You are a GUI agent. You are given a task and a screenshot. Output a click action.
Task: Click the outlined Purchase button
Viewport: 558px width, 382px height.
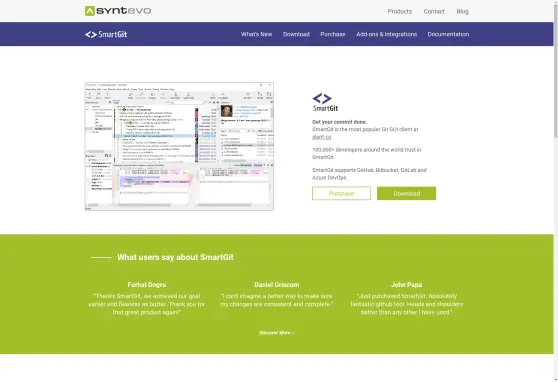click(341, 193)
